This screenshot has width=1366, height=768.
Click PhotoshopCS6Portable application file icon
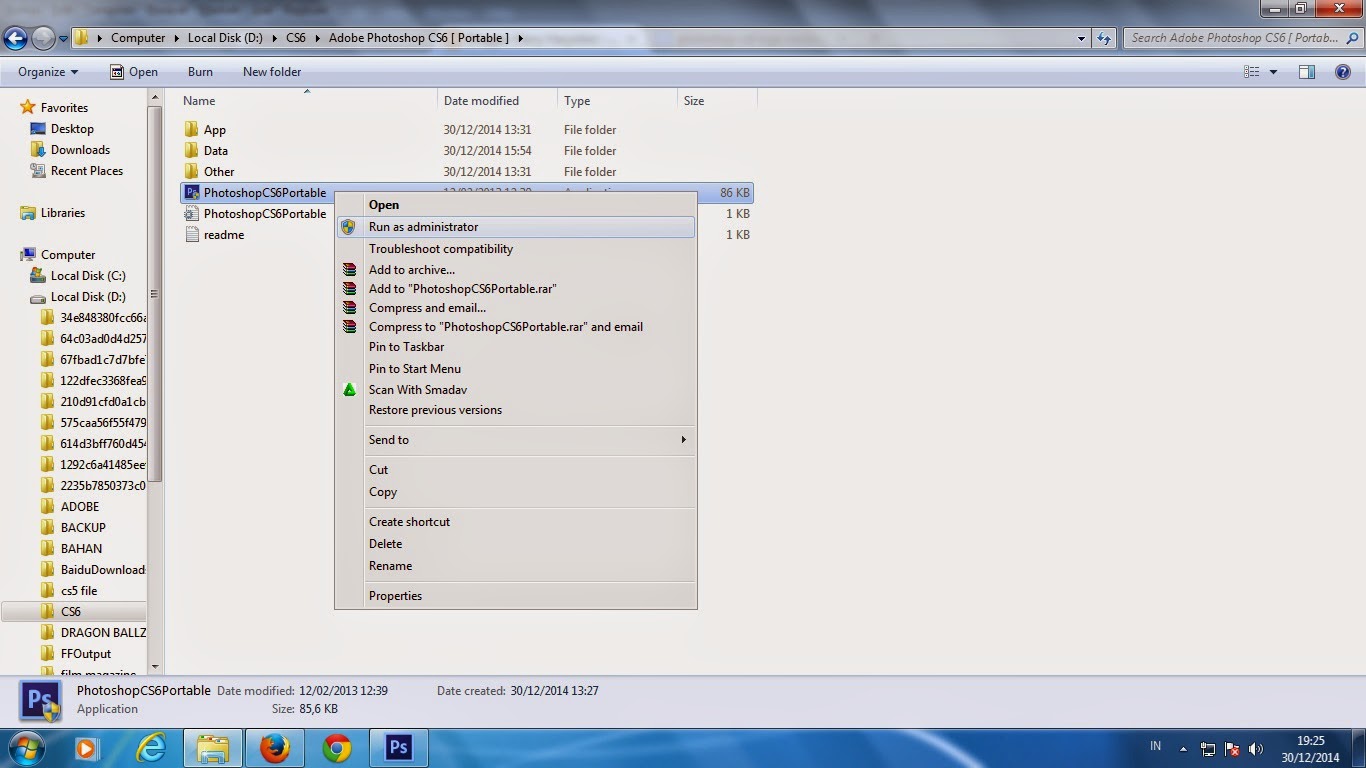point(192,192)
